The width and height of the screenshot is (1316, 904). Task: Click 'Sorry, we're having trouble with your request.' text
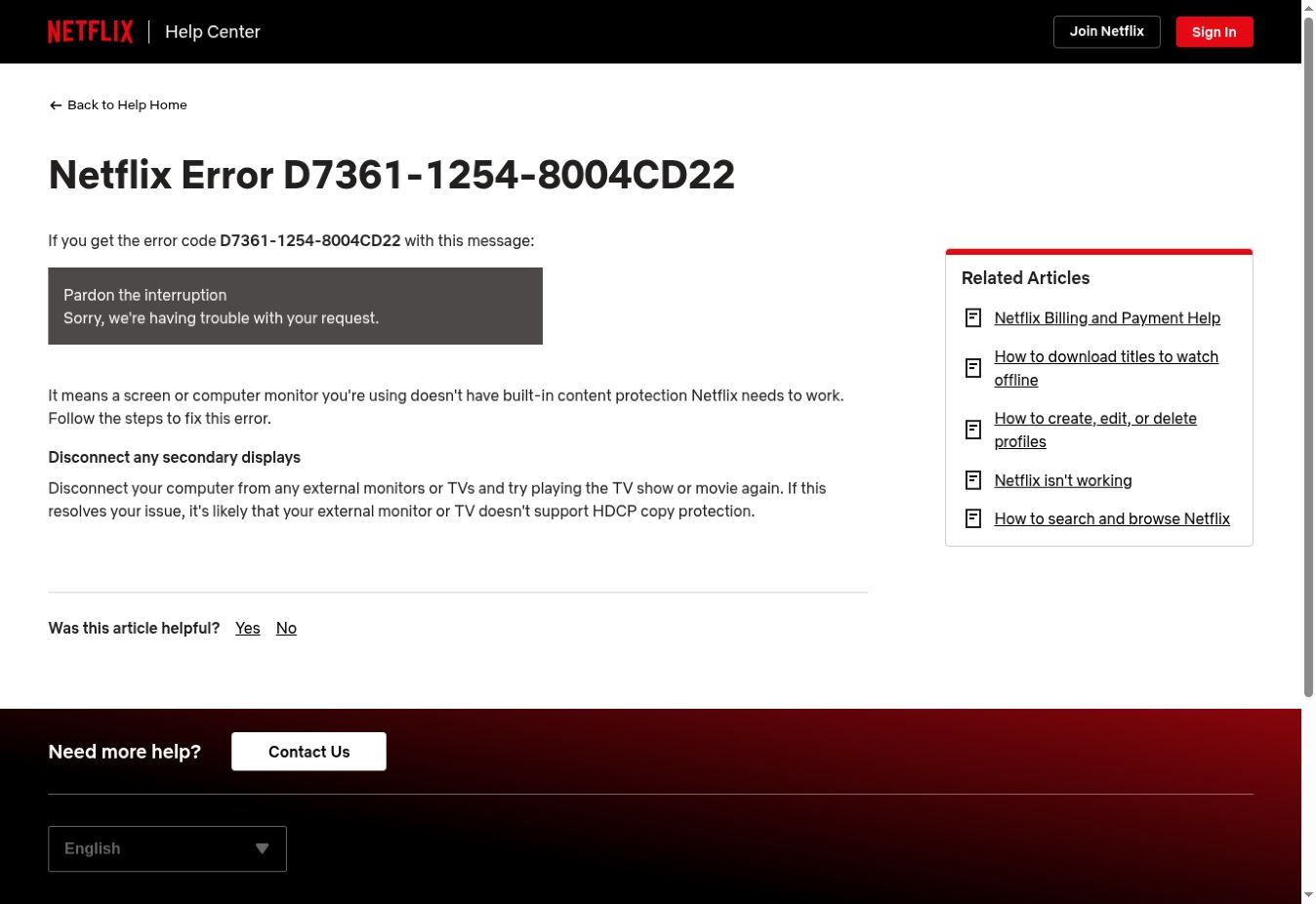tap(221, 318)
